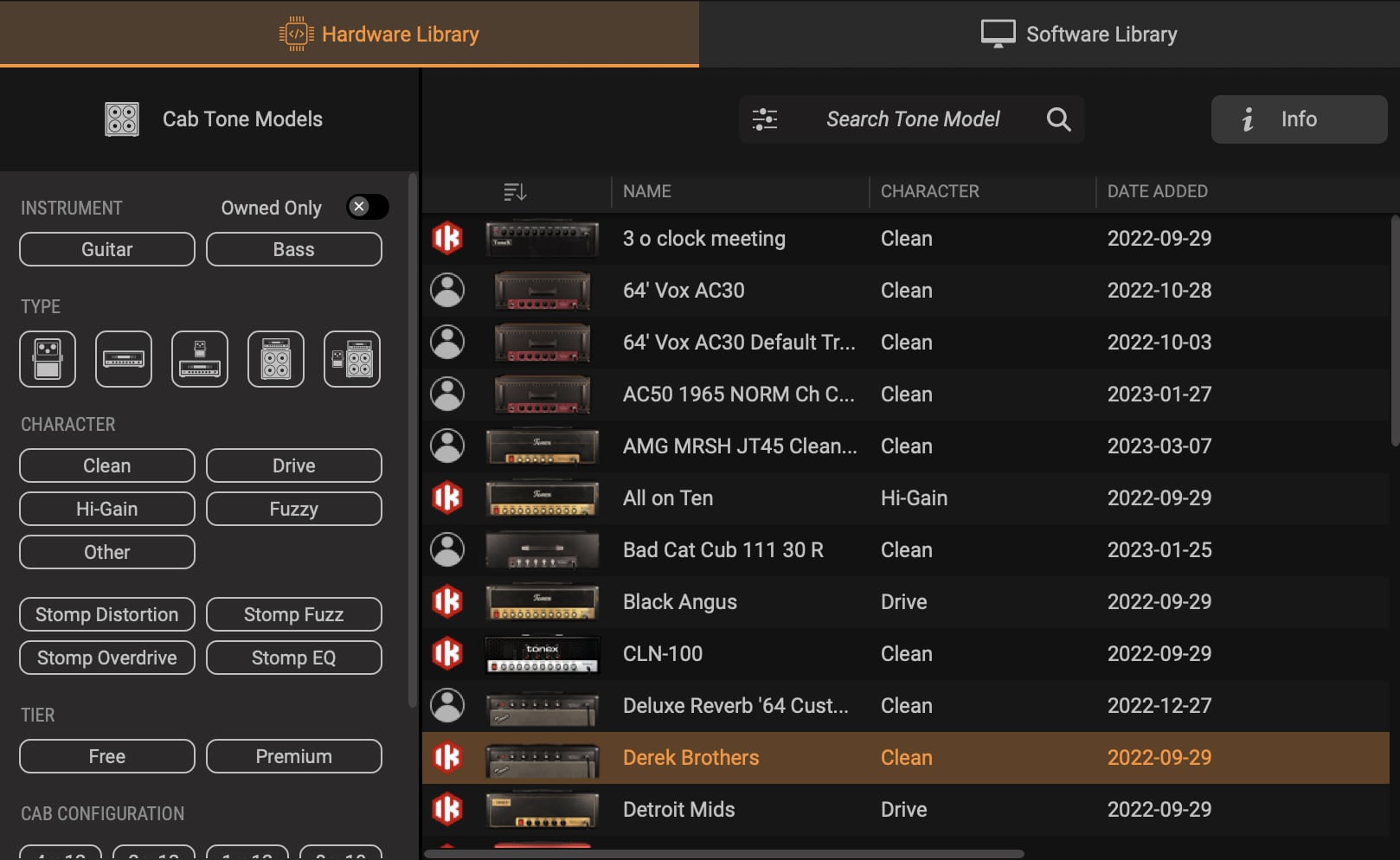
Task: Toggle the Guitar instrument filter
Action: (107, 249)
